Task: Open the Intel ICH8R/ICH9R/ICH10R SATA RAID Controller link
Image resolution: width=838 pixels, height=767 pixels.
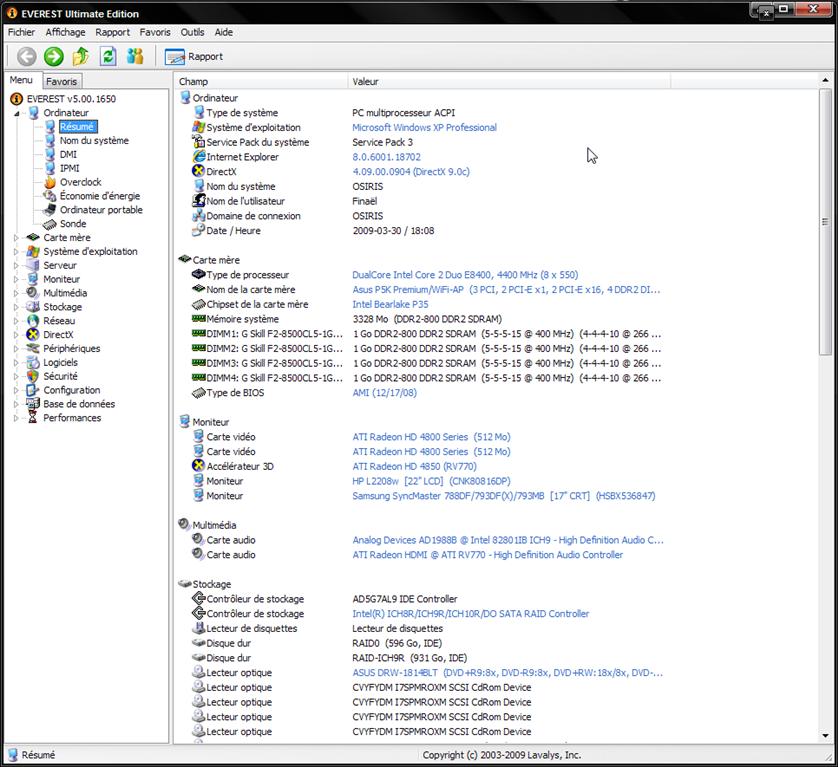Action: pos(470,614)
